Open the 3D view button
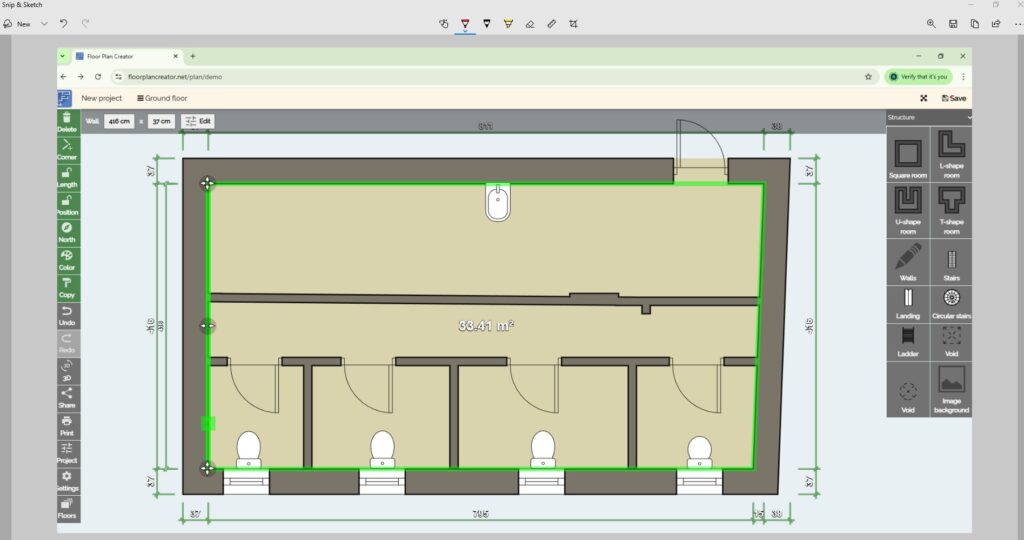 tap(67, 370)
